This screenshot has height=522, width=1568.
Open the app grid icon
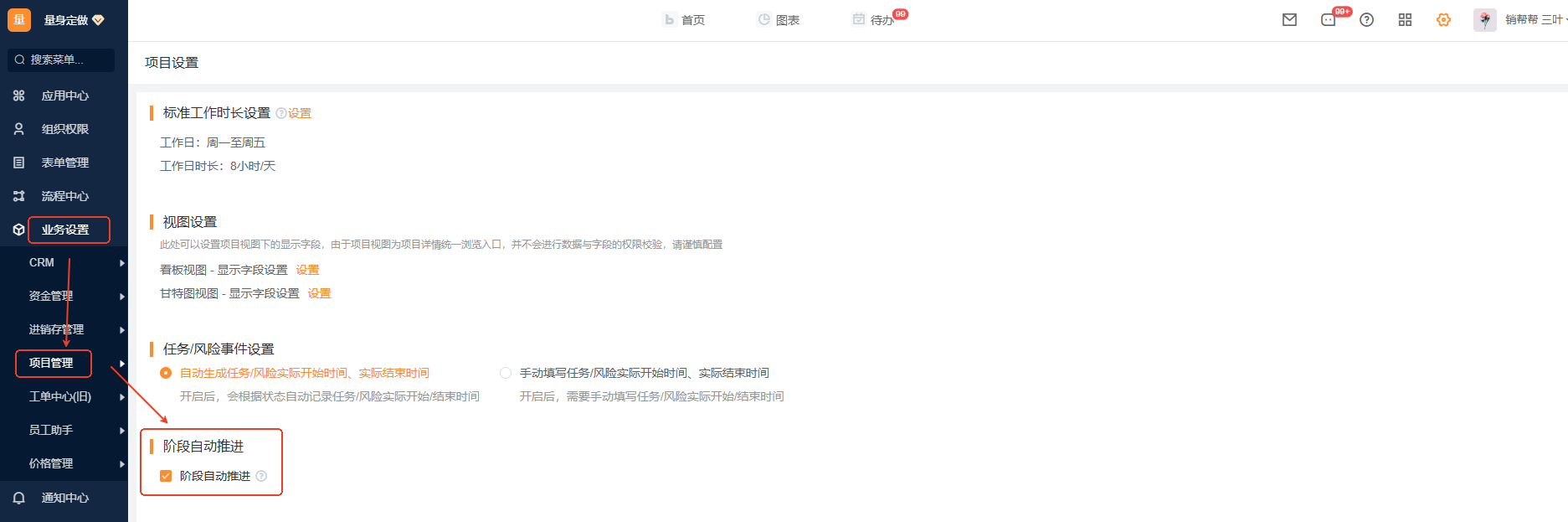click(x=1405, y=20)
